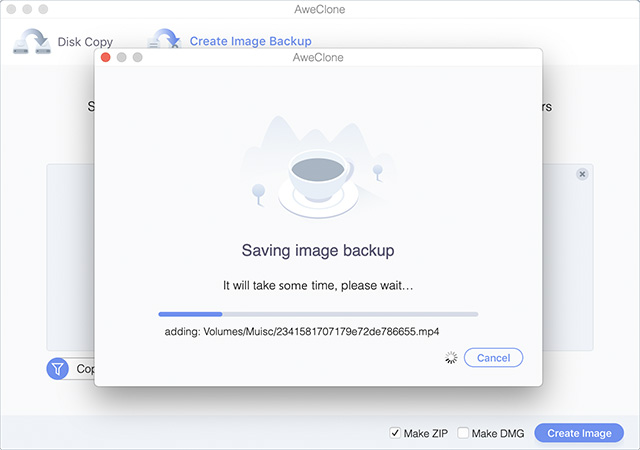Enable the Make DMG checkbox
The image size is (640, 450).
(x=463, y=433)
